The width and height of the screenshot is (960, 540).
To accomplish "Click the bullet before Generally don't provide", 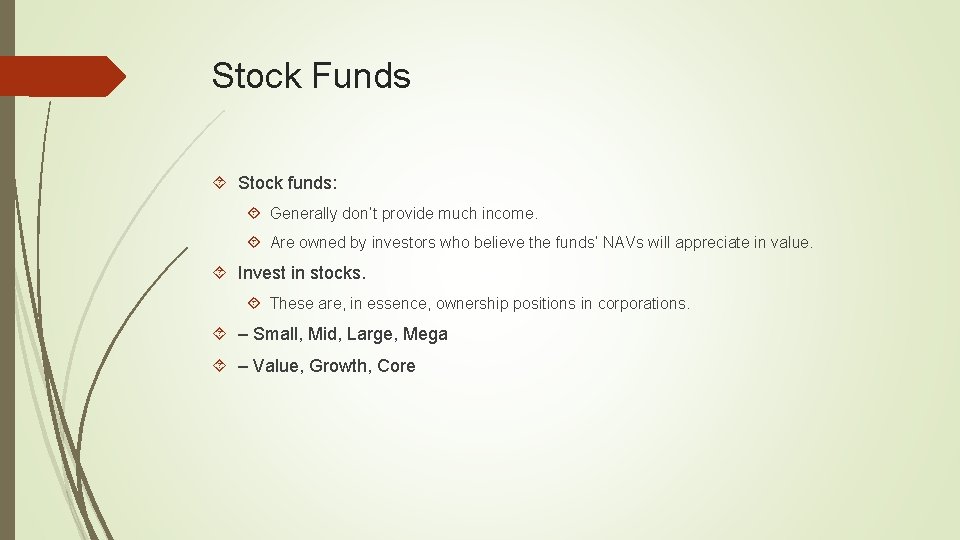I will (x=254, y=213).
